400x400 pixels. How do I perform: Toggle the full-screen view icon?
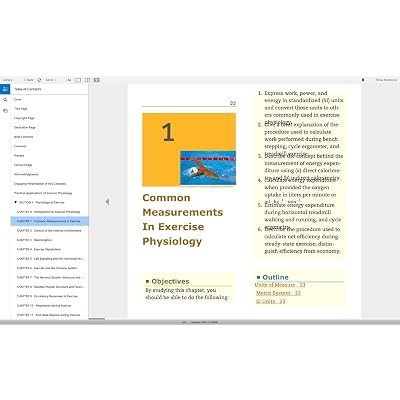click(x=96, y=80)
